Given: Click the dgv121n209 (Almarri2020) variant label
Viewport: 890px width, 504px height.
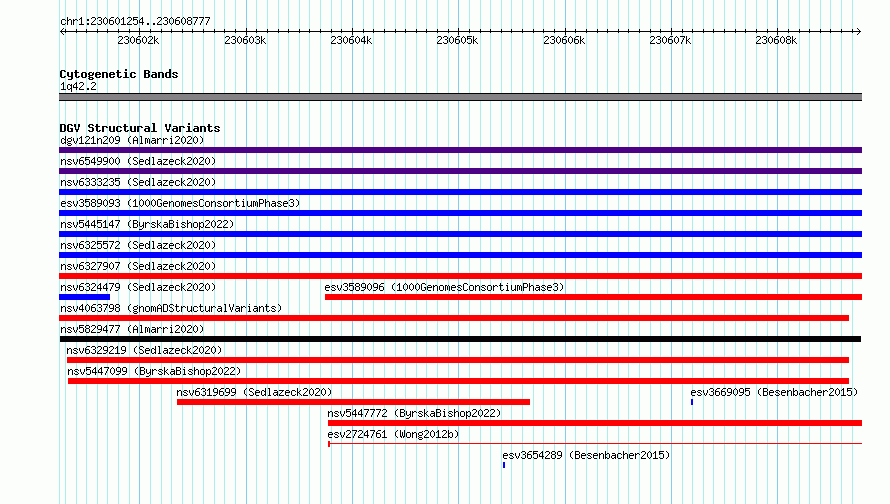Looking at the screenshot, I should pyautogui.click(x=132, y=140).
